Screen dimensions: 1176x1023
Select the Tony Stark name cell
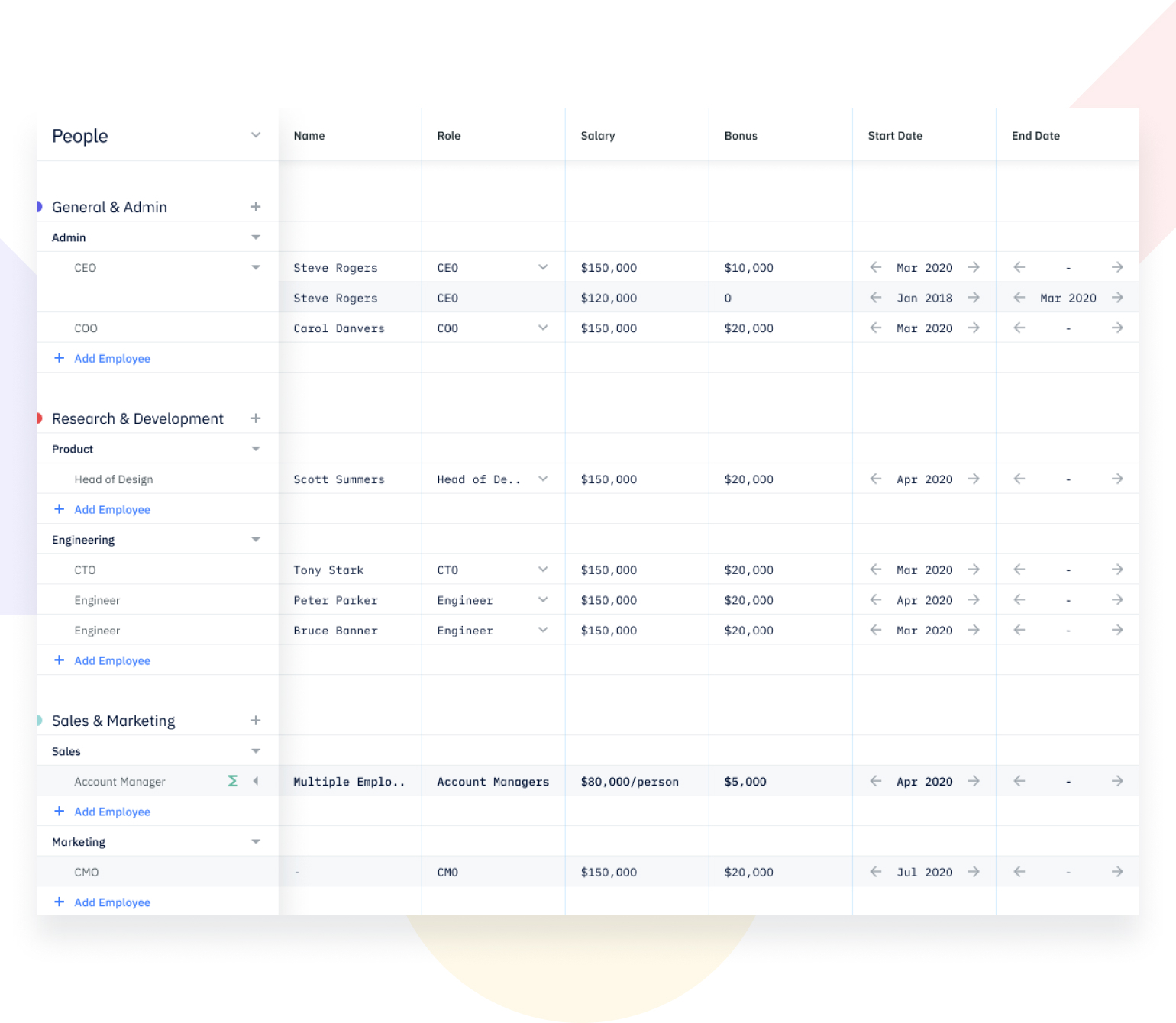pos(350,570)
